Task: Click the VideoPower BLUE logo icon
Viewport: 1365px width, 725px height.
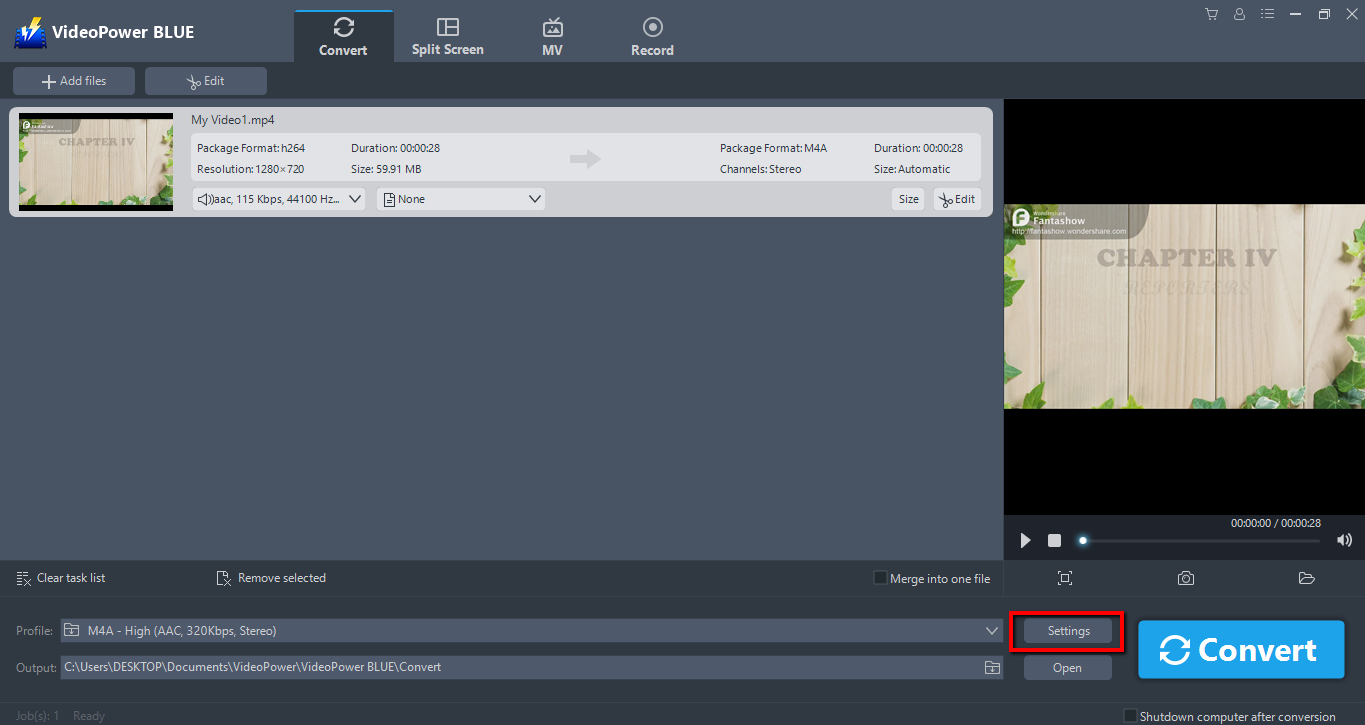Action: [x=30, y=32]
